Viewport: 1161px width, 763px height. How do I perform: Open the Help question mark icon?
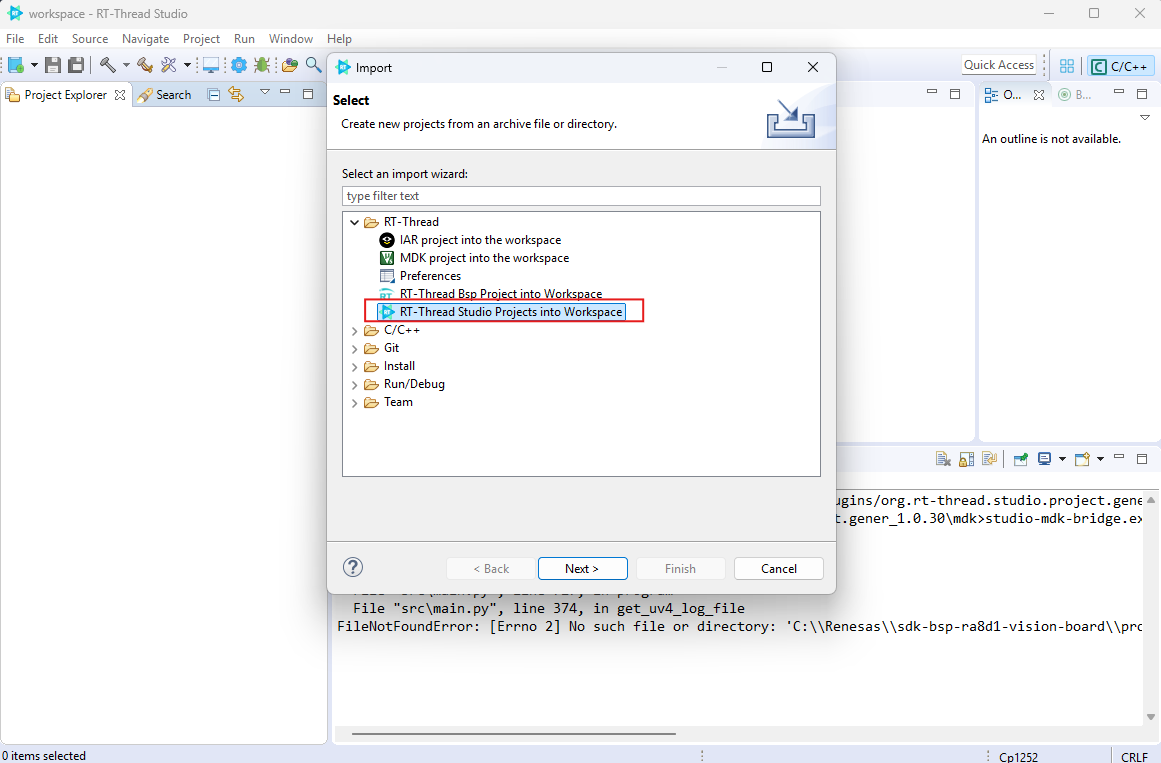click(x=353, y=568)
